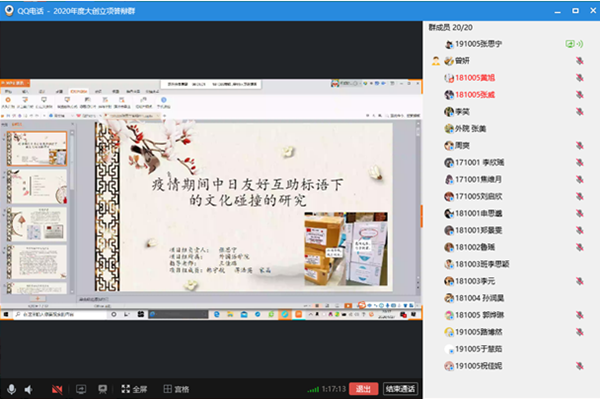Click muted mic icon beside 曾妍
The height and width of the screenshot is (399, 600).
click(580, 61)
